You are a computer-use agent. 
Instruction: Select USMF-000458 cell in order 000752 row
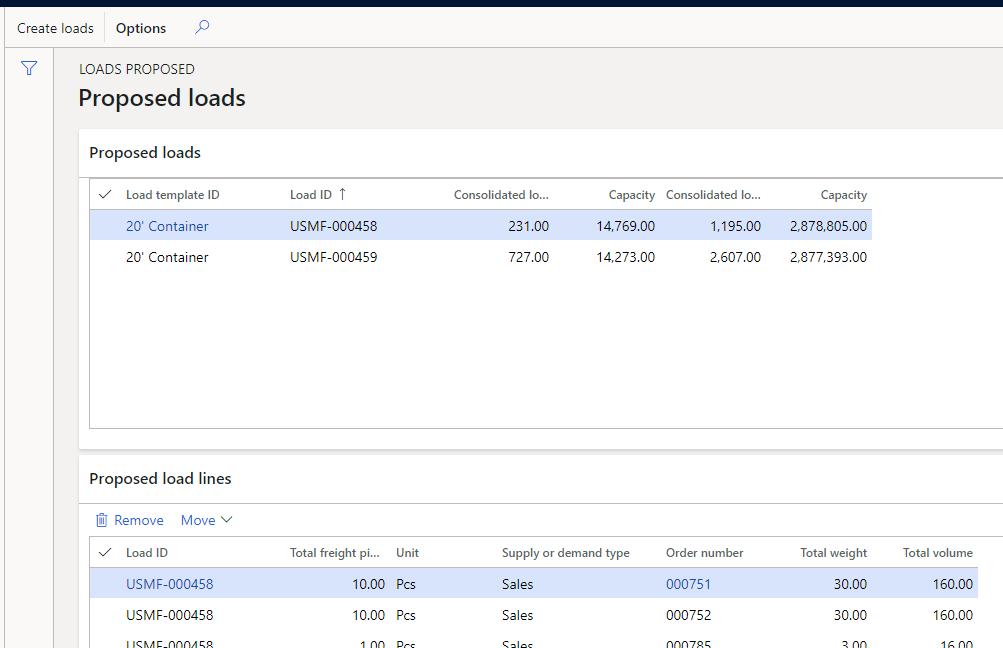(170, 615)
